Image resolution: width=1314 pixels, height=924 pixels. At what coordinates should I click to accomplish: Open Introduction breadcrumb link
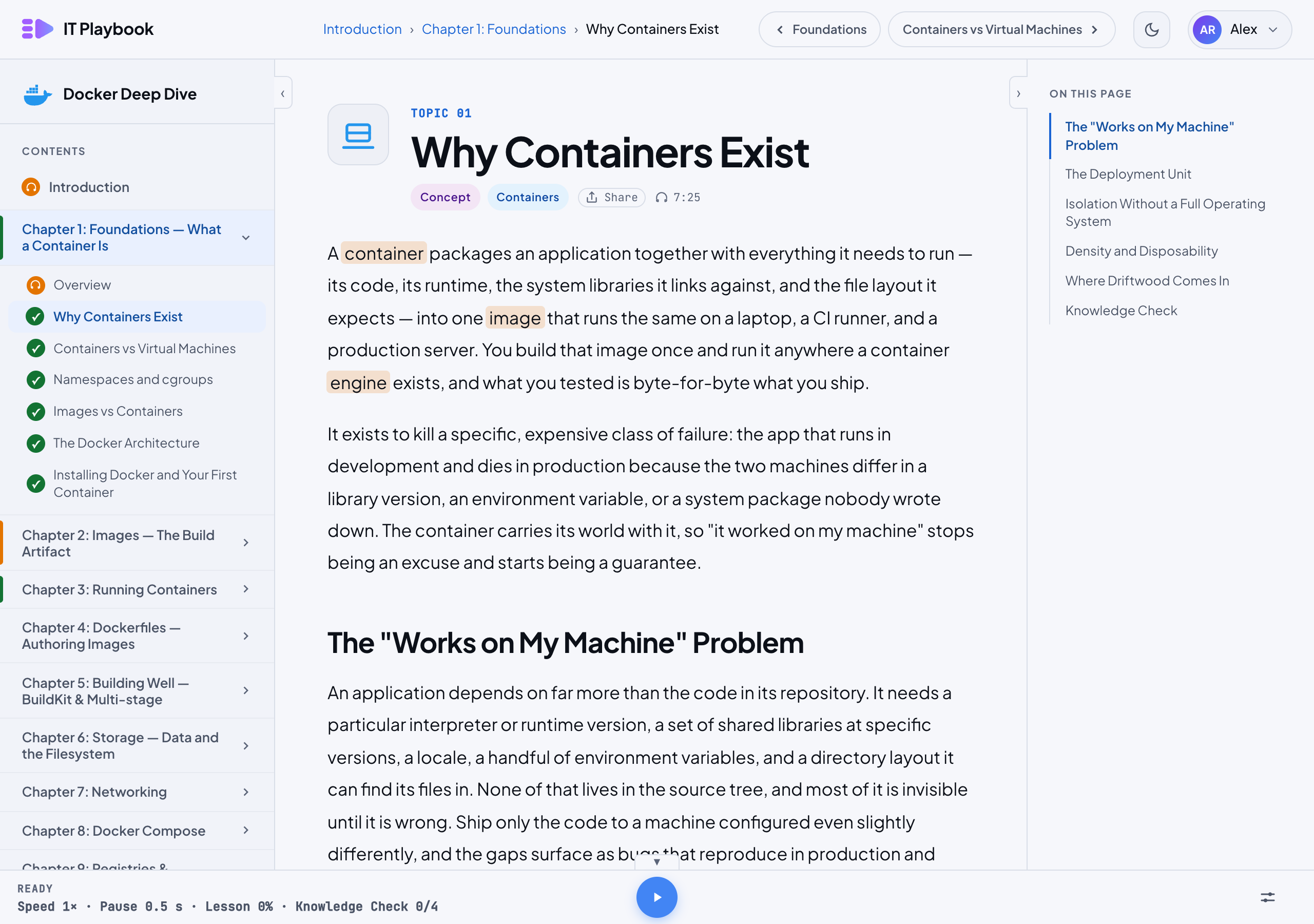click(362, 29)
